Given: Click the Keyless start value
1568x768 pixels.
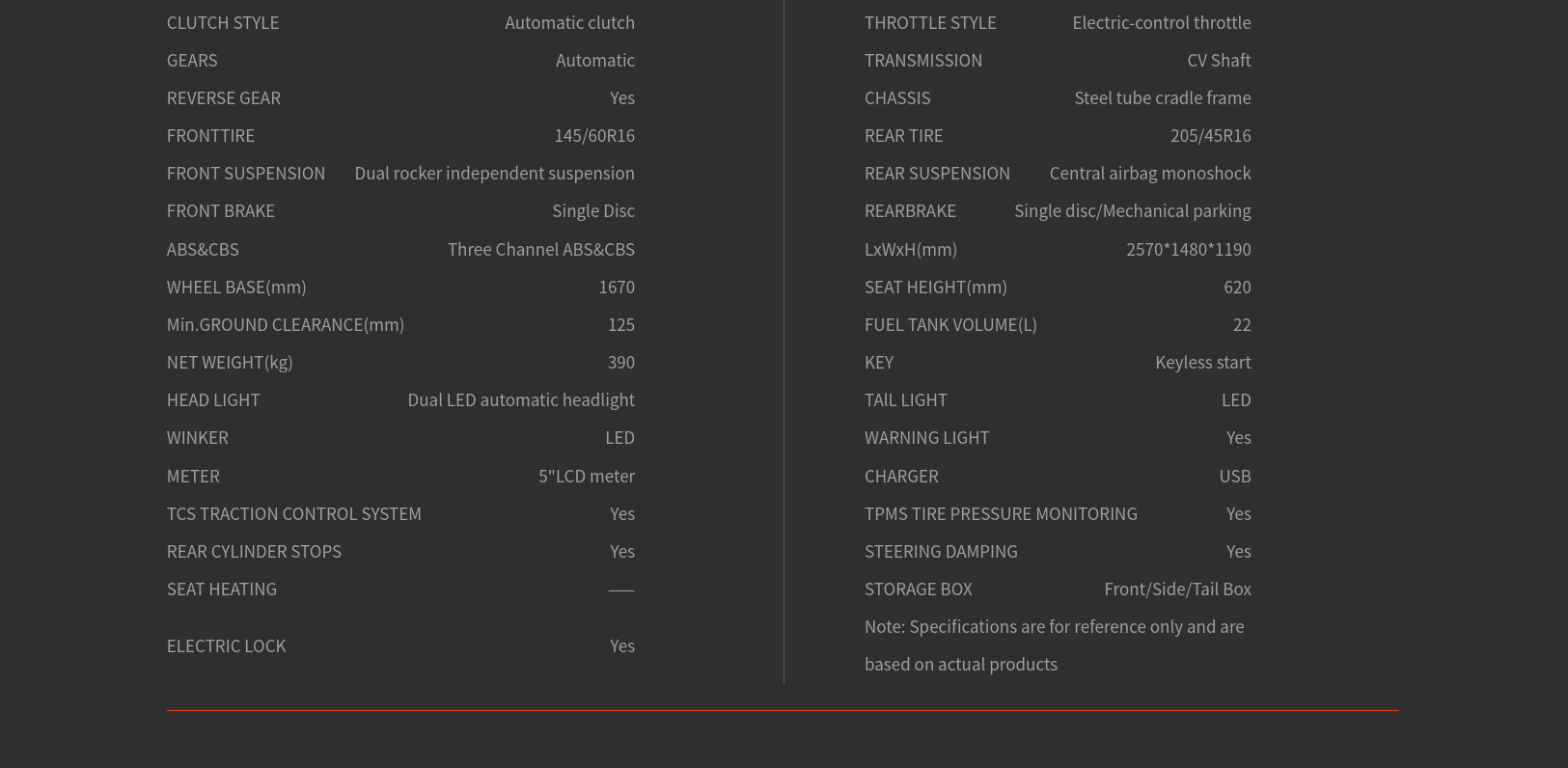Looking at the screenshot, I should pyautogui.click(x=1203, y=363).
